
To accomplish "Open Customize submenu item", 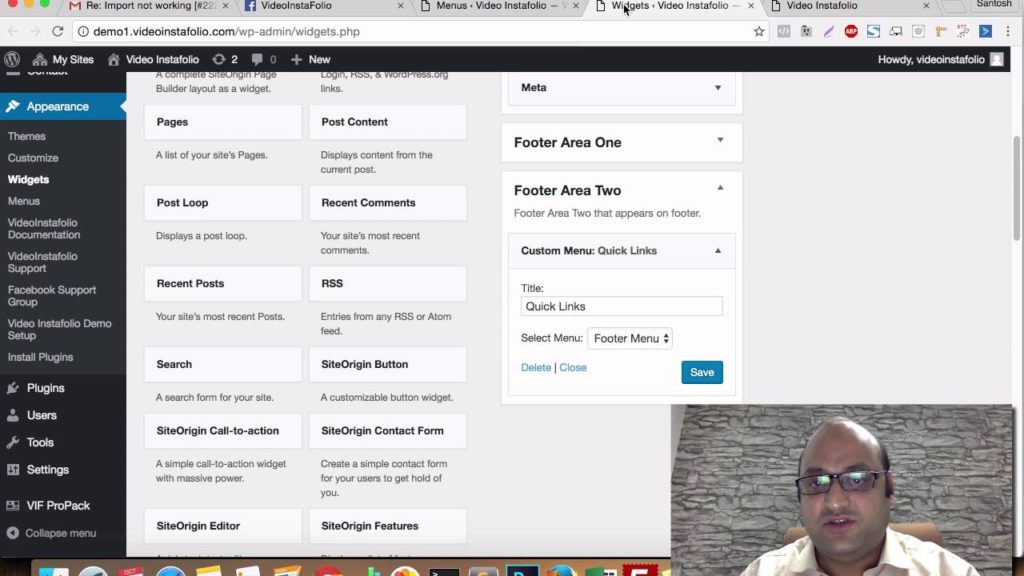I will tap(33, 158).
